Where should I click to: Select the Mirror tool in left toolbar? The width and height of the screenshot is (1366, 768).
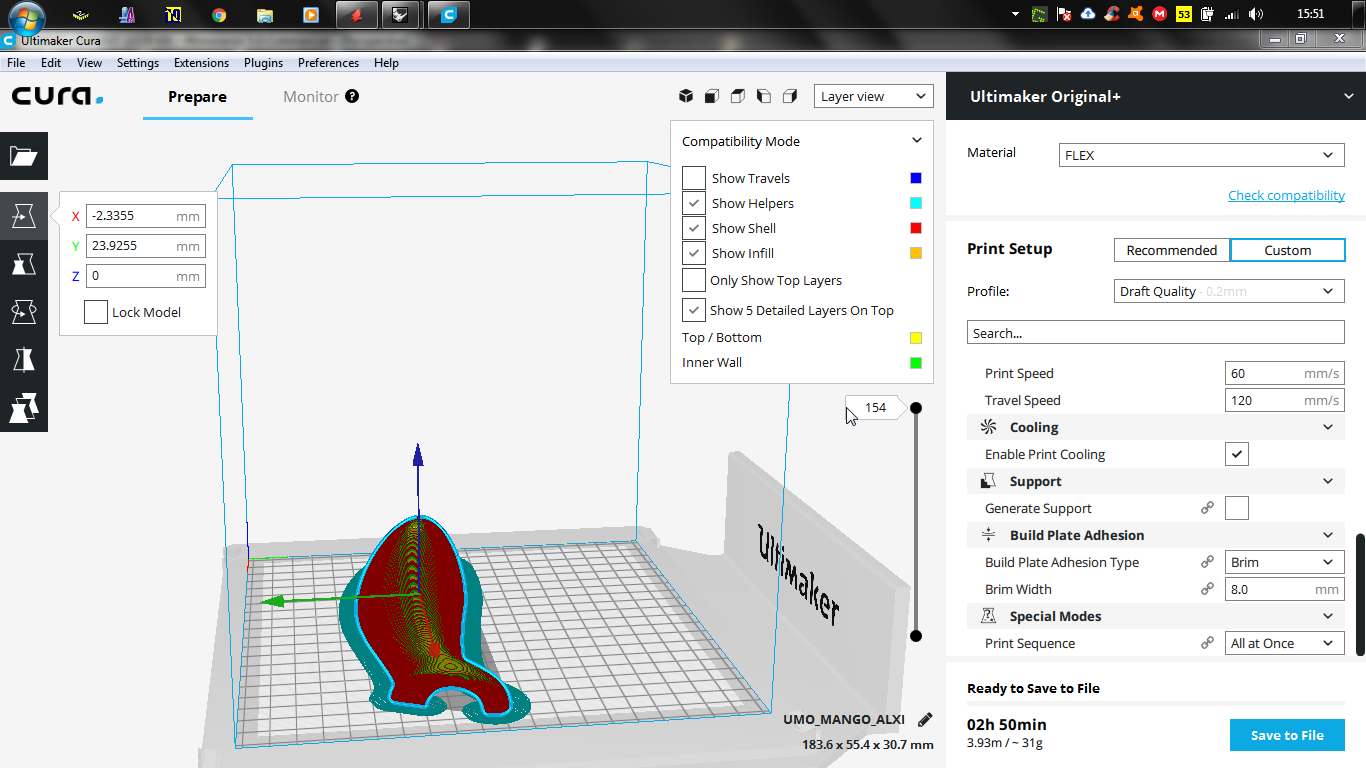point(24,360)
